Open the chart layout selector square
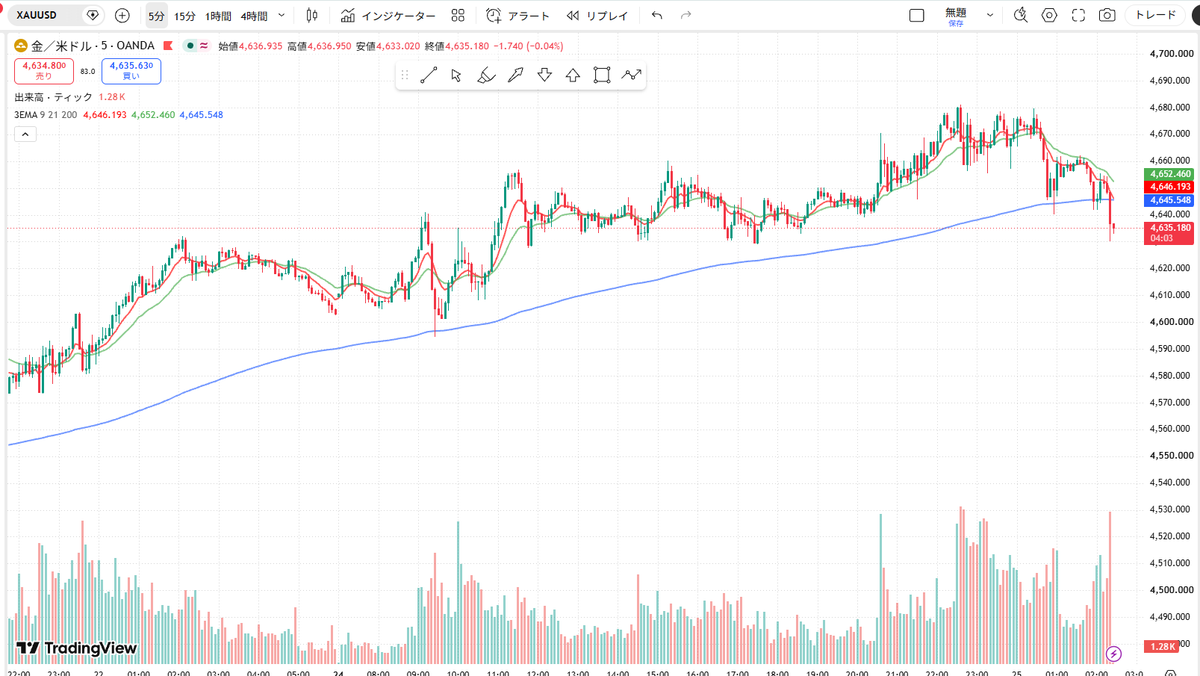 (x=917, y=16)
